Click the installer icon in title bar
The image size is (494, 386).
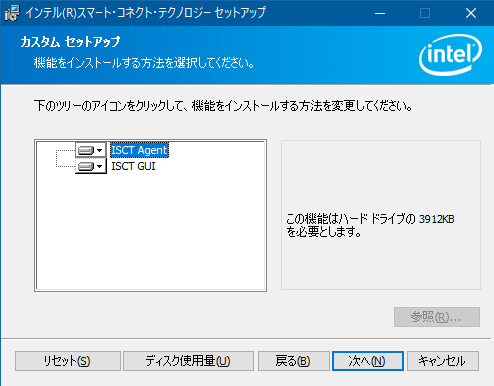12,13
